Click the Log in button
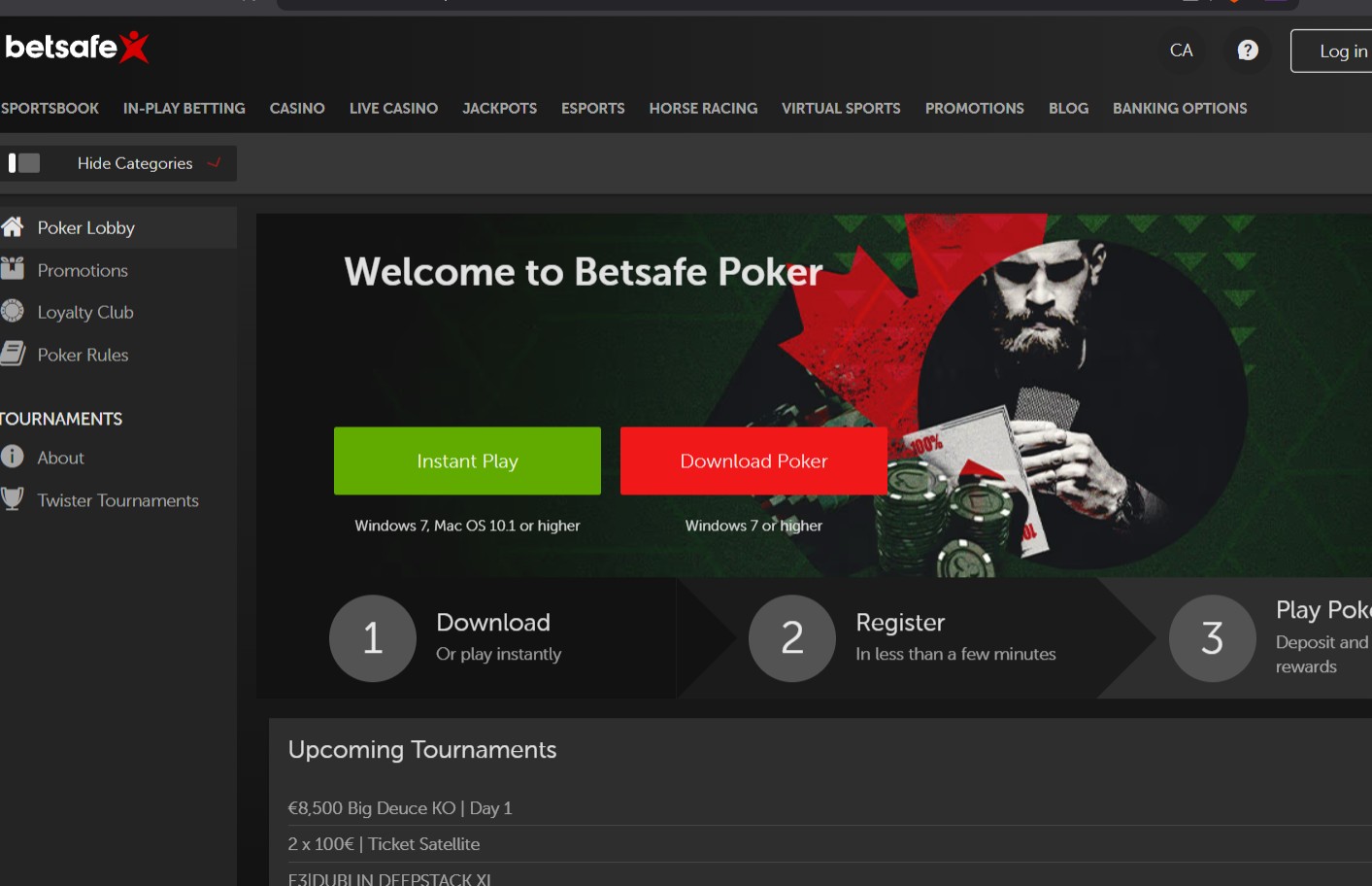Image resolution: width=1372 pixels, height=886 pixels. (x=1332, y=51)
